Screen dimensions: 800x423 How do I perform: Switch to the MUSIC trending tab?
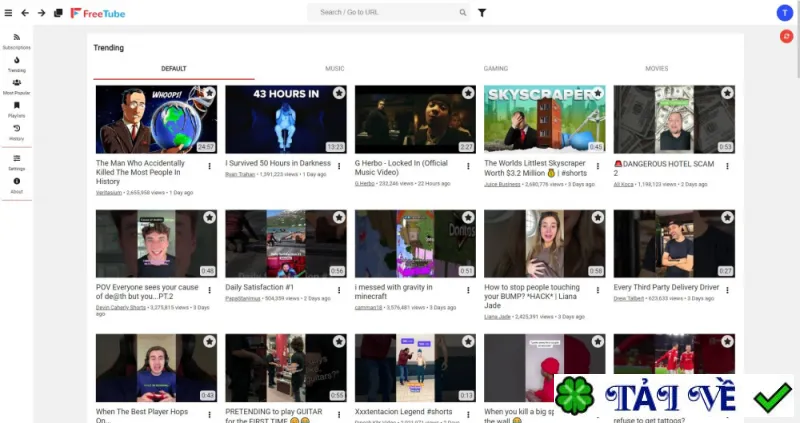coord(335,69)
